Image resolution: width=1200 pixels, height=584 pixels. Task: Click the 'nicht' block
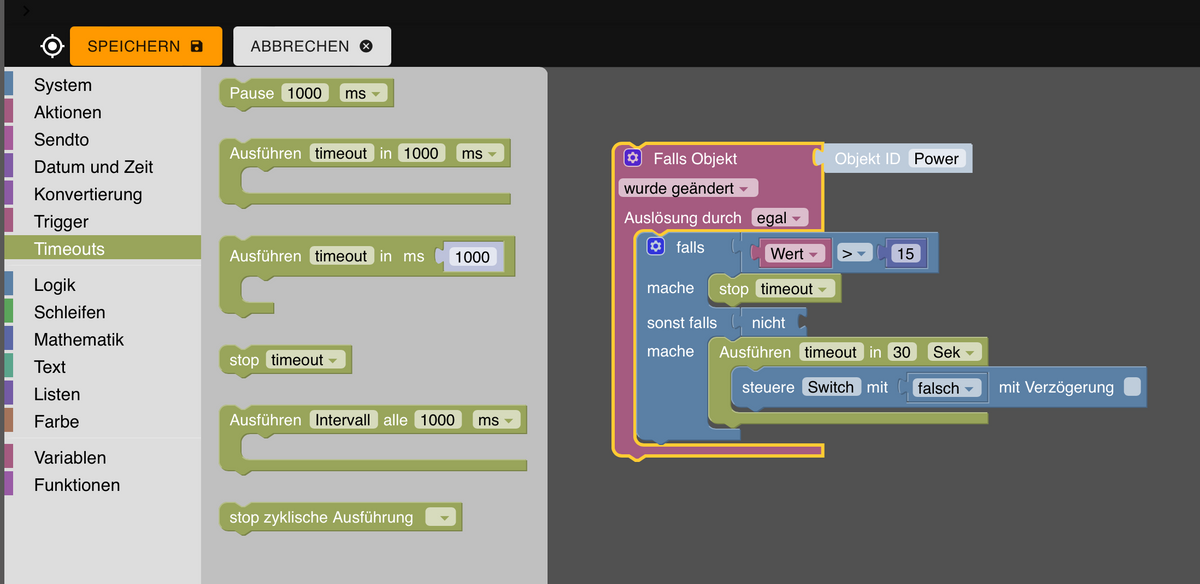(769, 323)
